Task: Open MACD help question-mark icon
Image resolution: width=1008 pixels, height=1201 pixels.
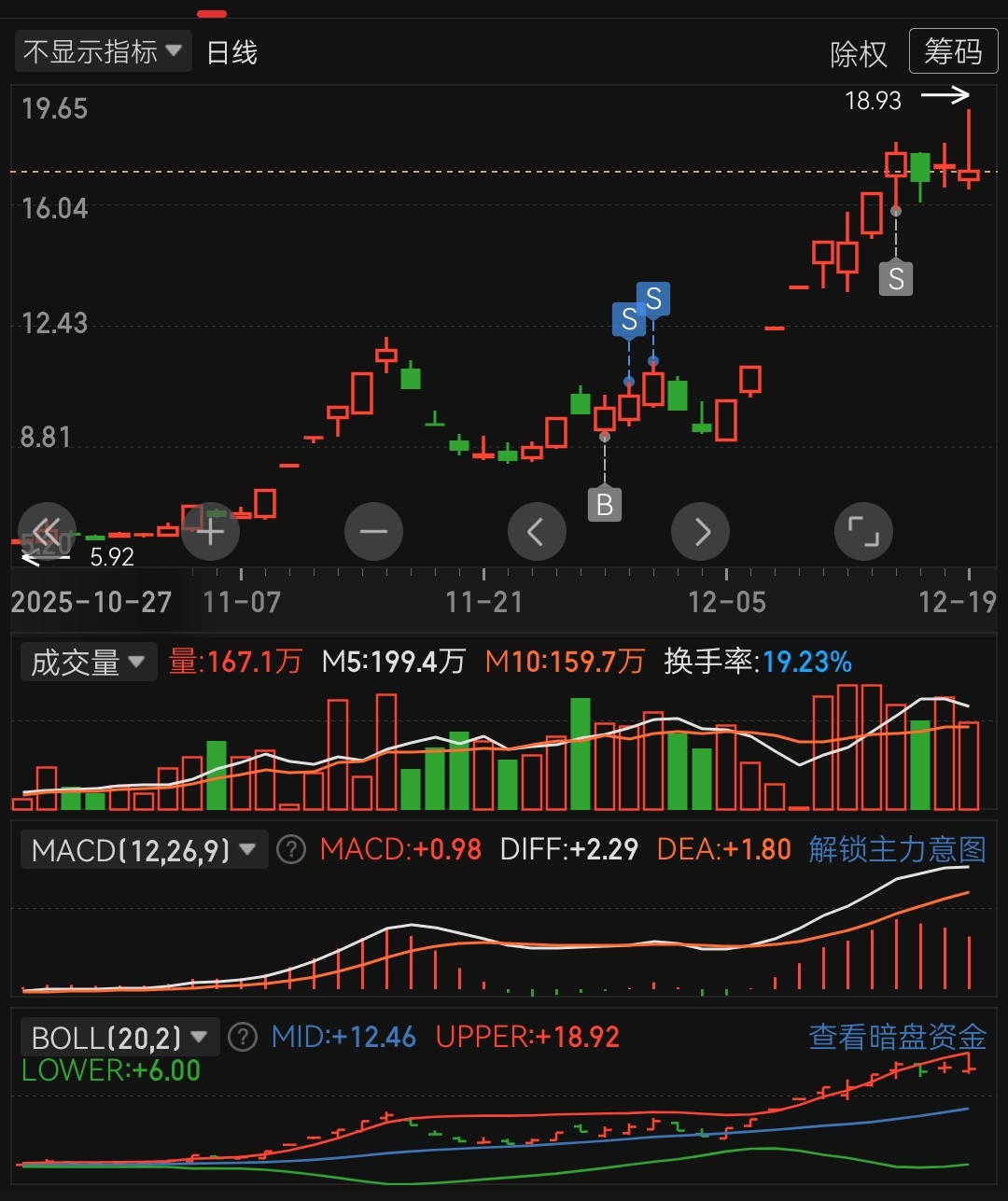Action: click(x=291, y=850)
